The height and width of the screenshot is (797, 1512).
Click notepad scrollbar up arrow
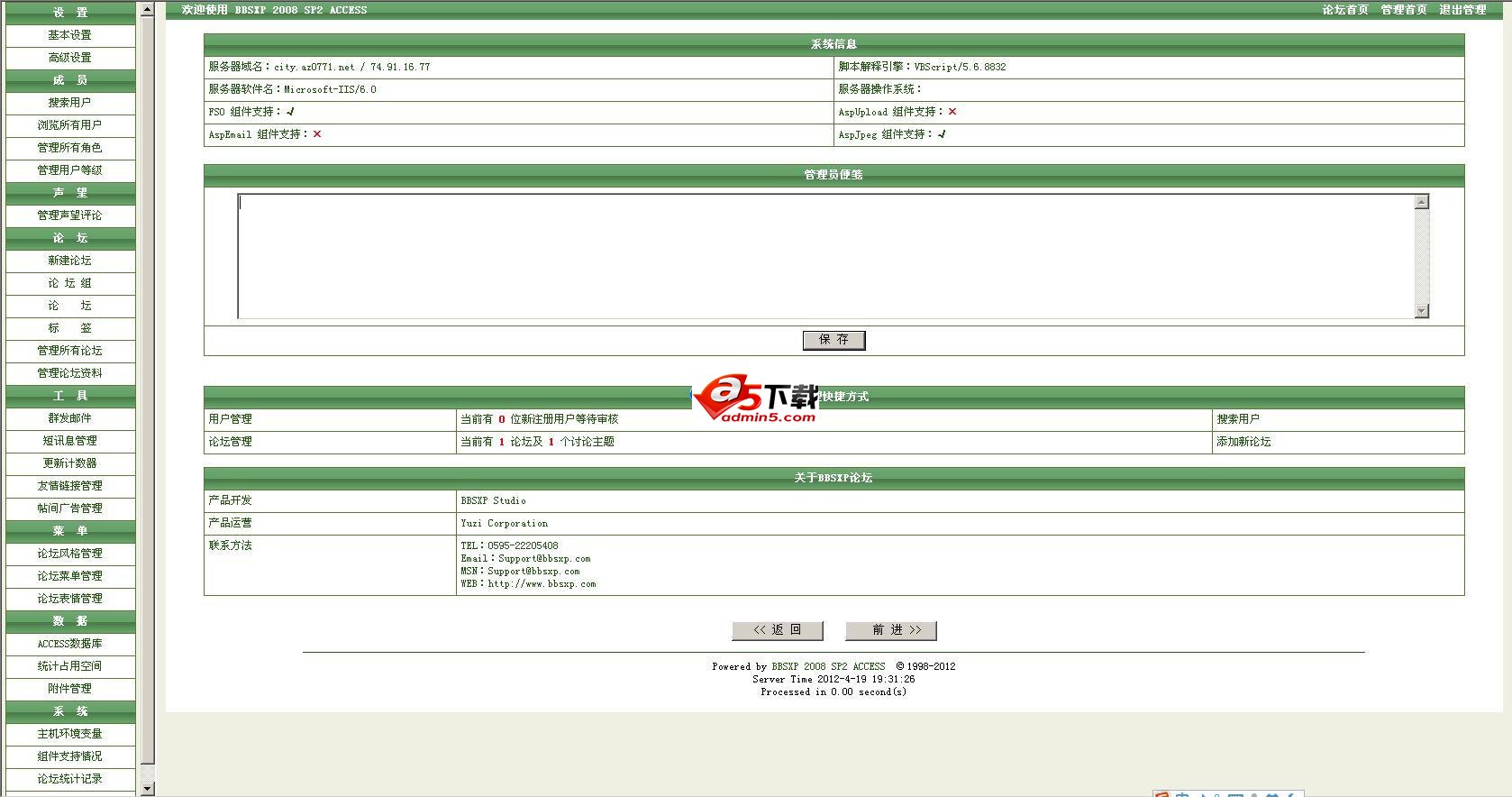point(1422,202)
